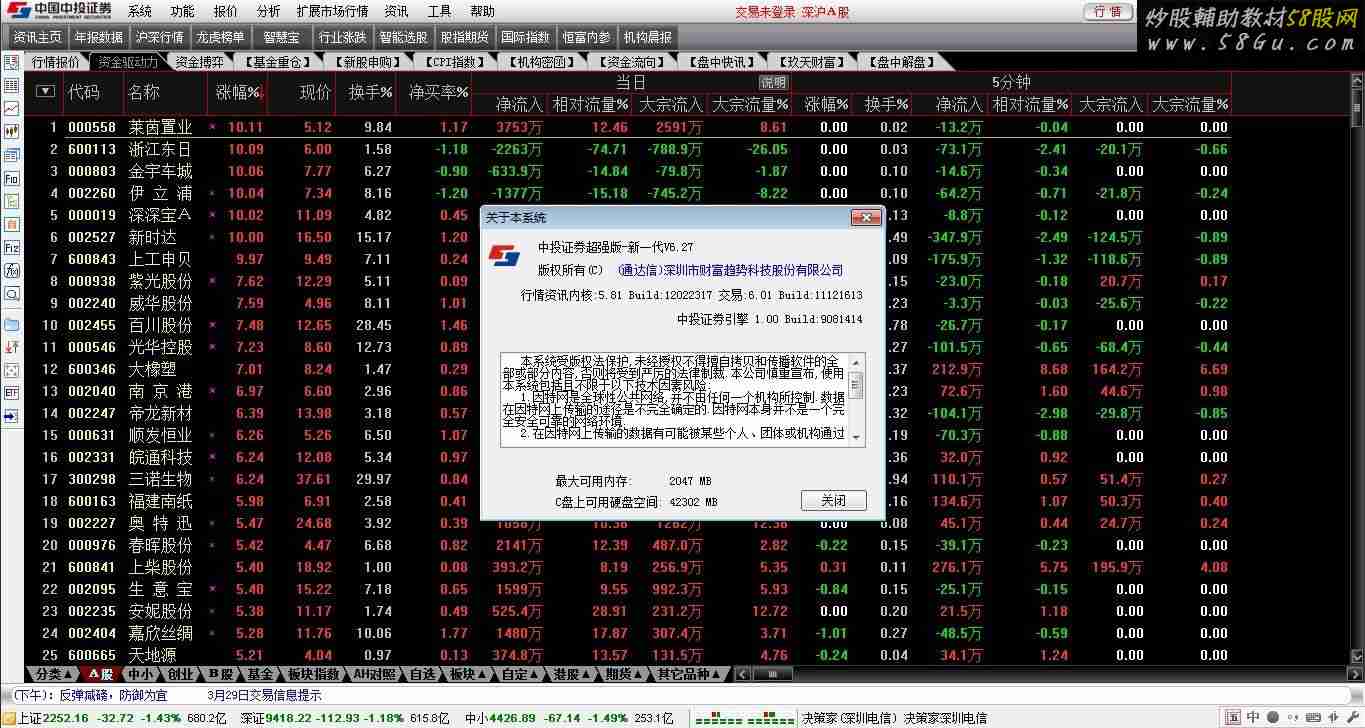The width and height of the screenshot is (1365, 728).
Task: Expand the 港股▲ bottom tab menu
Action: click(574, 674)
